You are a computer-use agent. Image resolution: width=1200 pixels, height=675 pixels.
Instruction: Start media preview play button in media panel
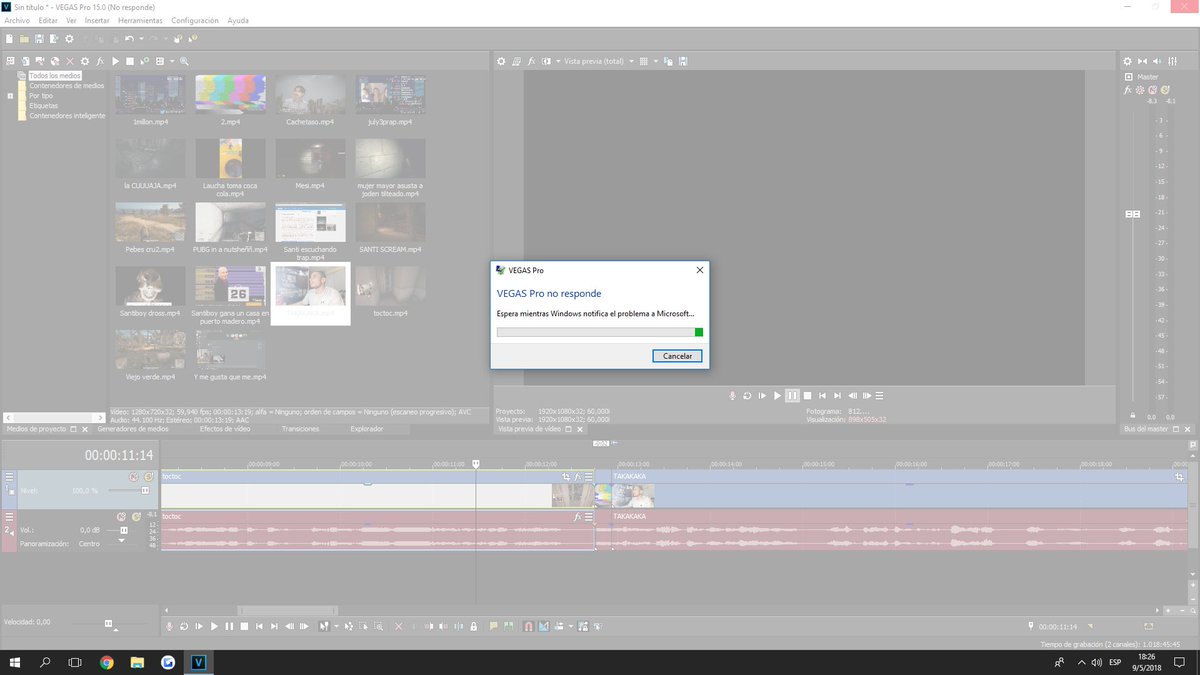(115, 61)
